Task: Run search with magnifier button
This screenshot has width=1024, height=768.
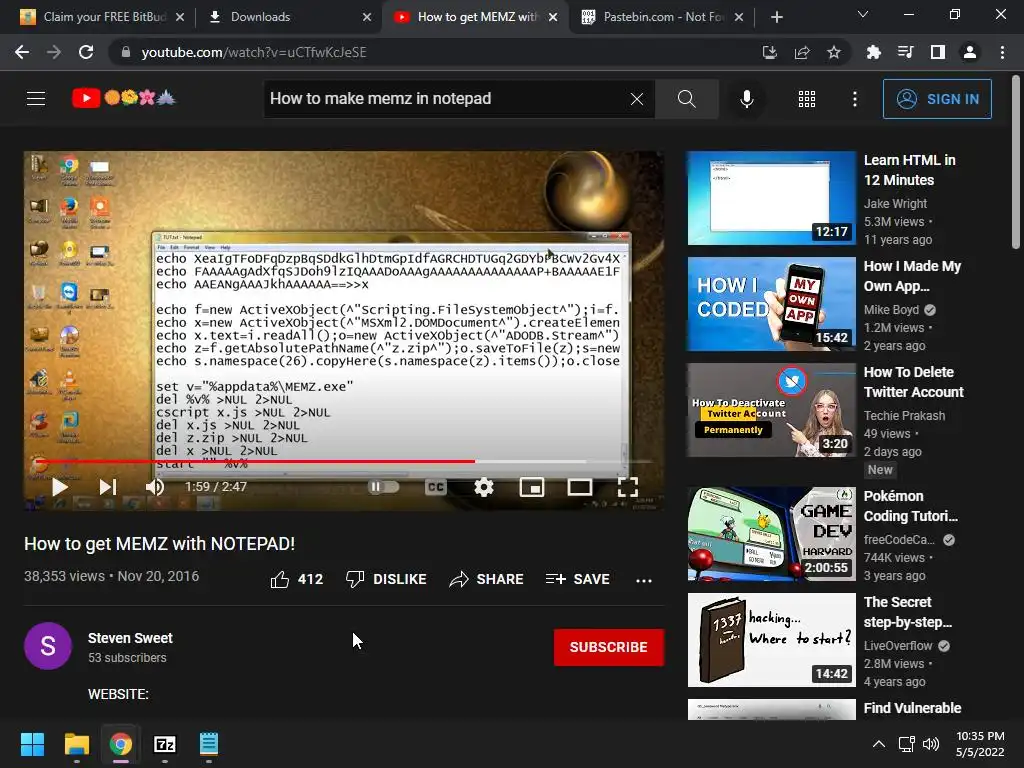Action: [686, 99]
